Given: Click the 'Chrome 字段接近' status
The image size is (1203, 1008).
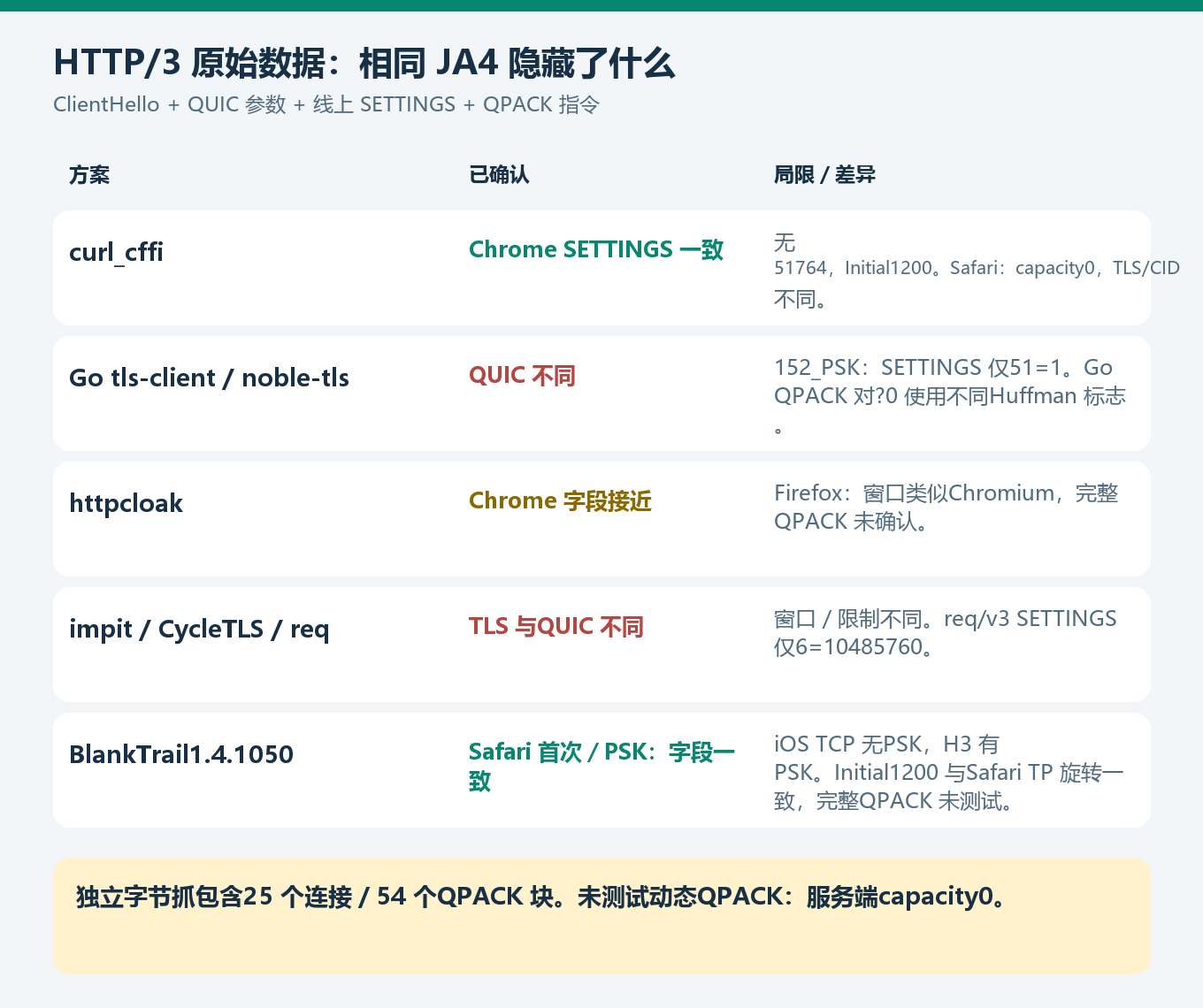Looking at the screenshot, I should (560, 501).
